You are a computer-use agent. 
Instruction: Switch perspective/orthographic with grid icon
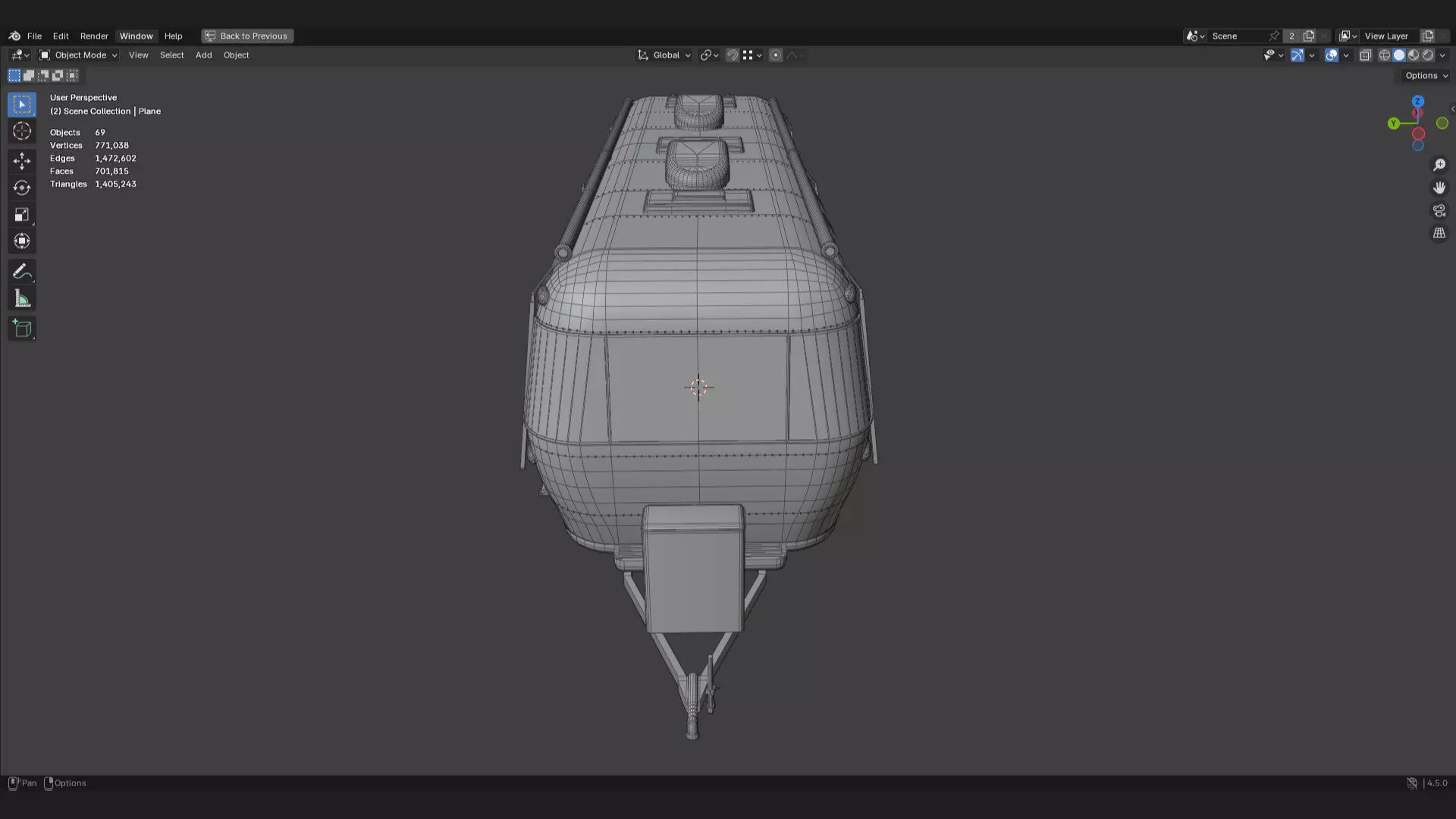pos(1439,234)
